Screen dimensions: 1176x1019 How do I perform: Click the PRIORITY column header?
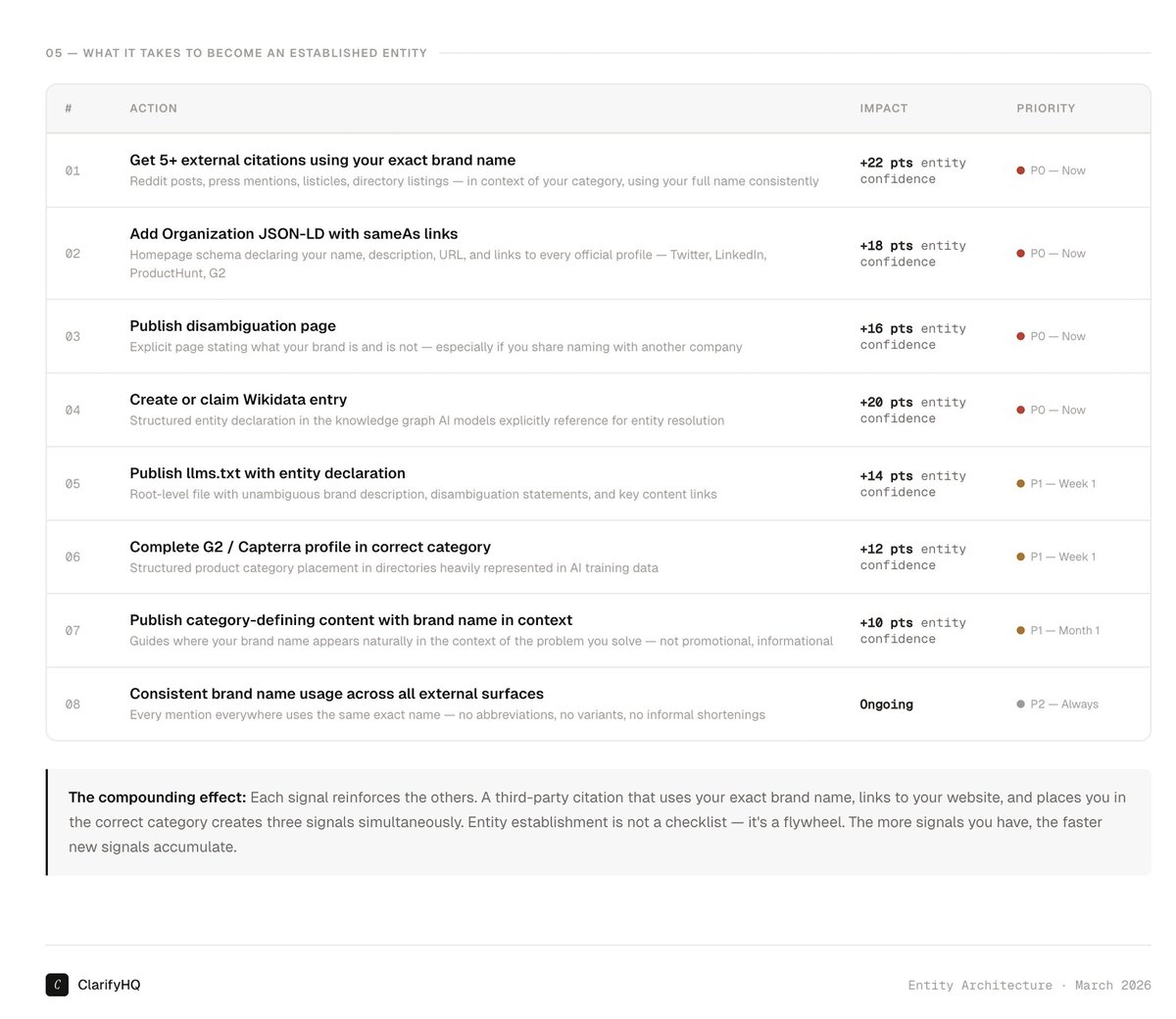[x=1046, y=109]
